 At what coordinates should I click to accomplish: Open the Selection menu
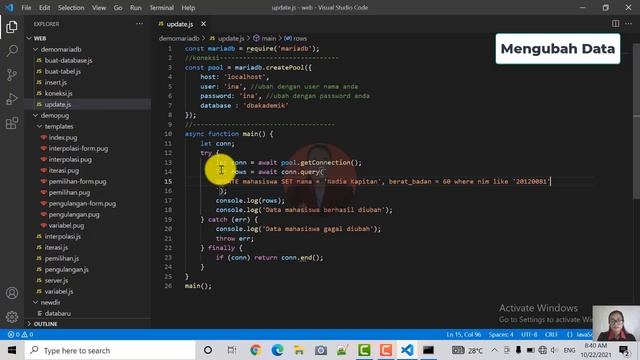coord(71,8)
